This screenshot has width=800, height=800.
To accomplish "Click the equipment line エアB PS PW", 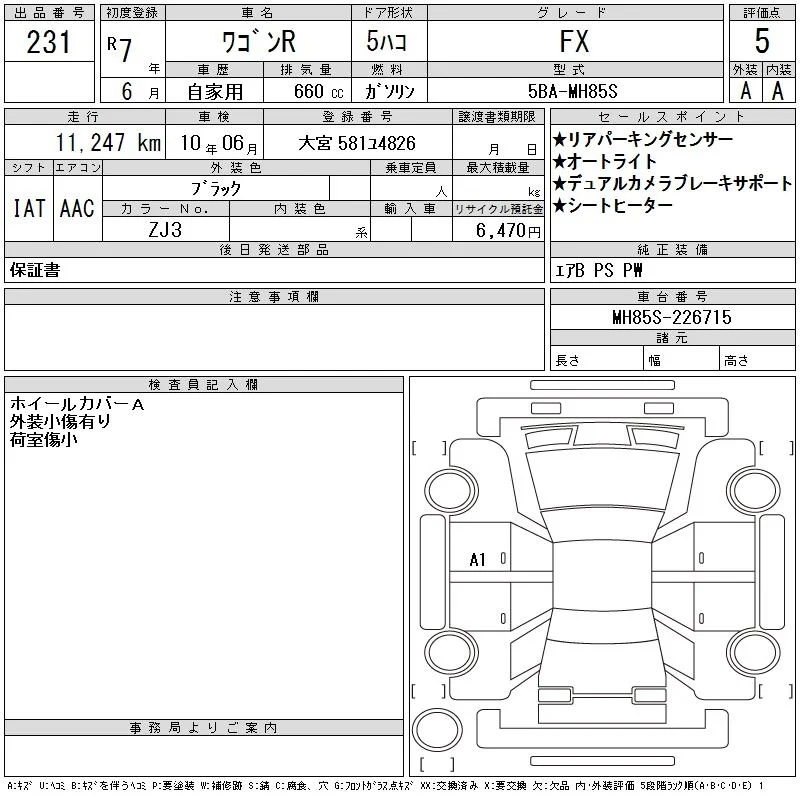I will click(598, 270).
